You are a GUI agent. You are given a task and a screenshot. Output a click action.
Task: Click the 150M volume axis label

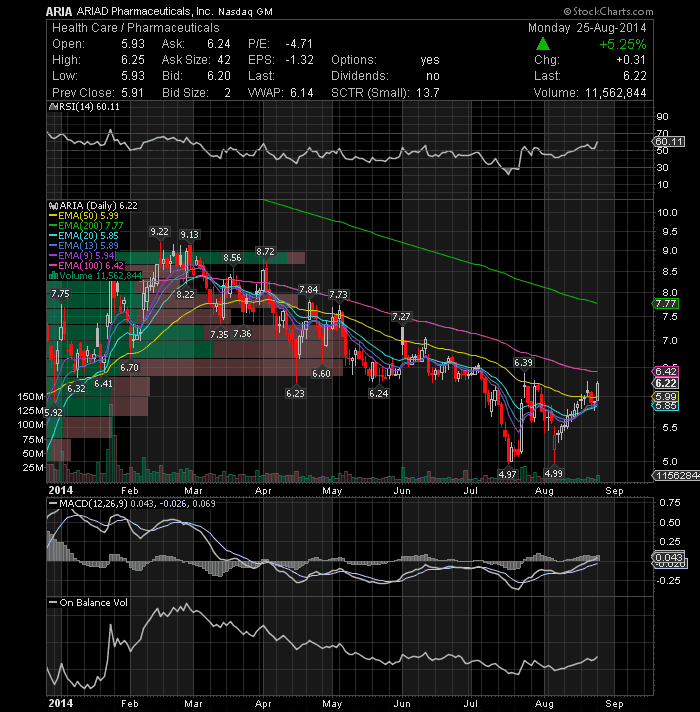[x=30, y=396]
